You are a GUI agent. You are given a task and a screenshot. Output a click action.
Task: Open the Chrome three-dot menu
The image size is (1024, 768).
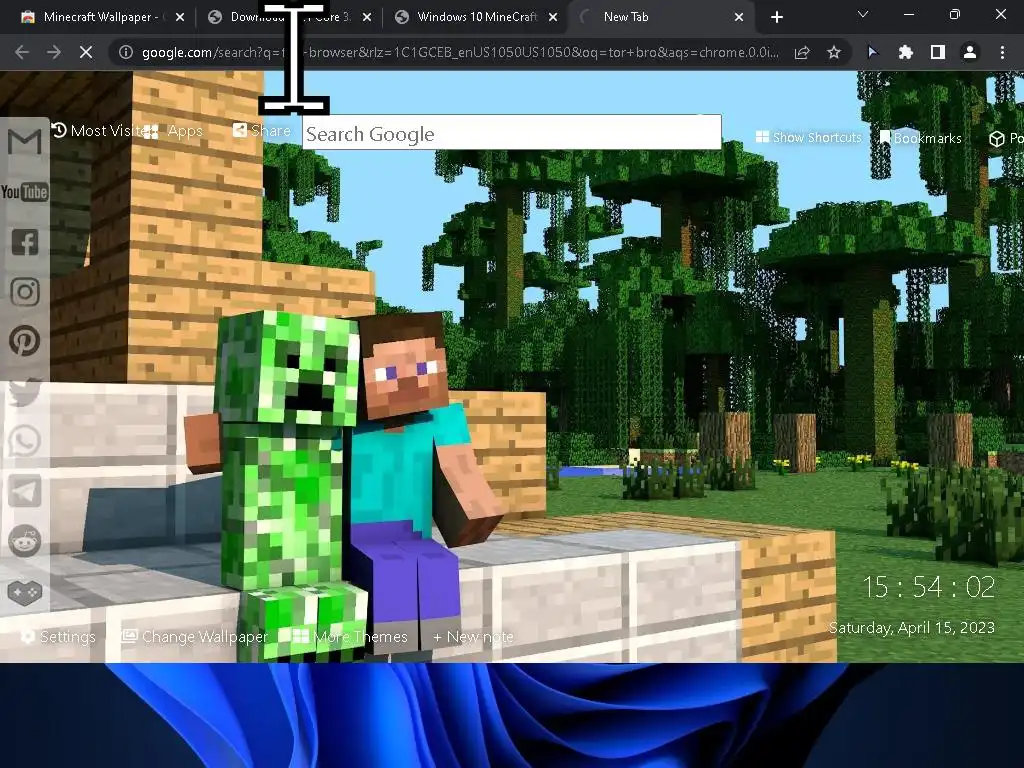1002,52
